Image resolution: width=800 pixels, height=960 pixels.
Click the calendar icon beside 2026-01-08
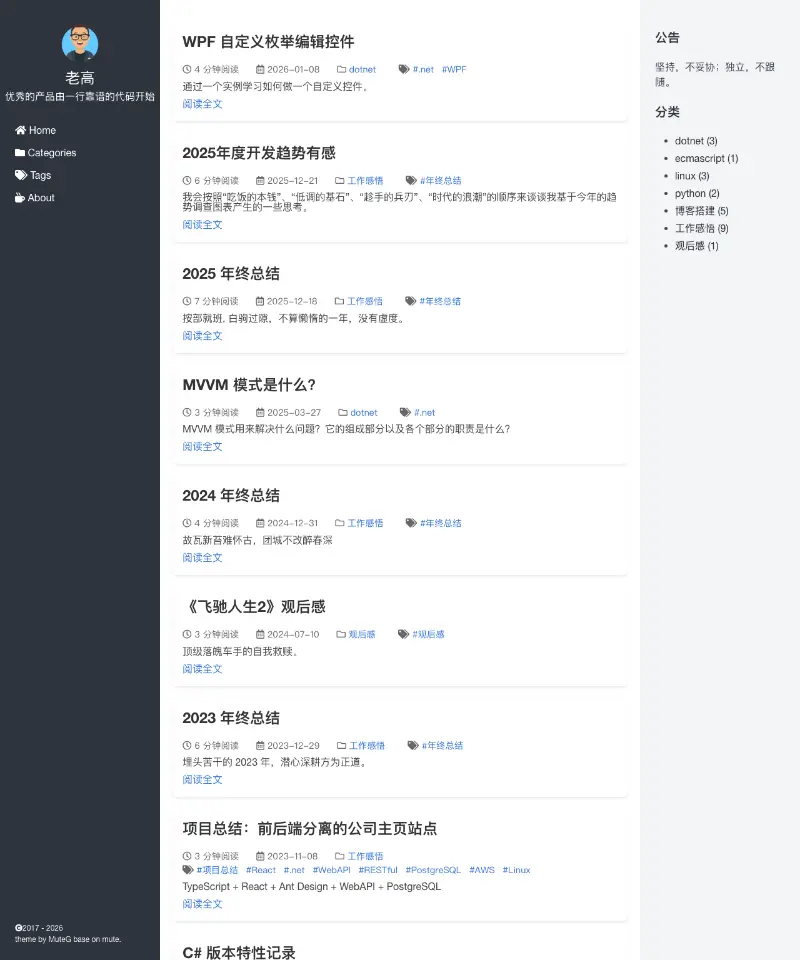(260, 69)
